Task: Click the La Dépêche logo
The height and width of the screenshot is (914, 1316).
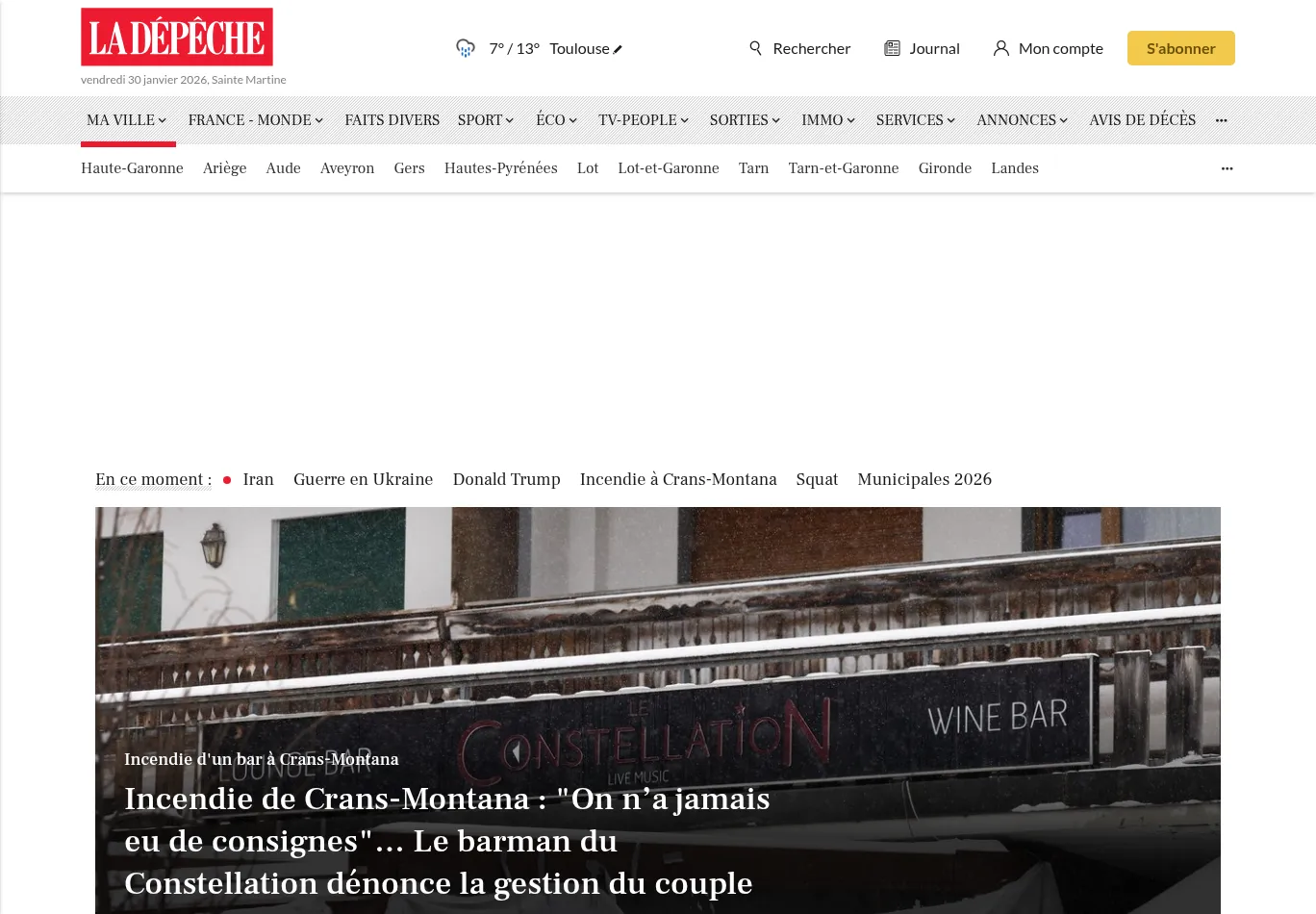Action: tap(177, 38)
